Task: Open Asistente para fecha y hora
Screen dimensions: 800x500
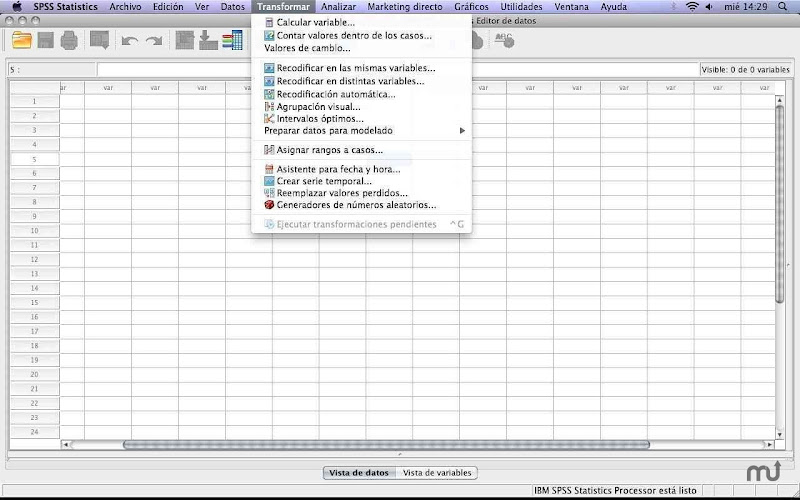Action: pyautogui.click(x=362, y=169)
